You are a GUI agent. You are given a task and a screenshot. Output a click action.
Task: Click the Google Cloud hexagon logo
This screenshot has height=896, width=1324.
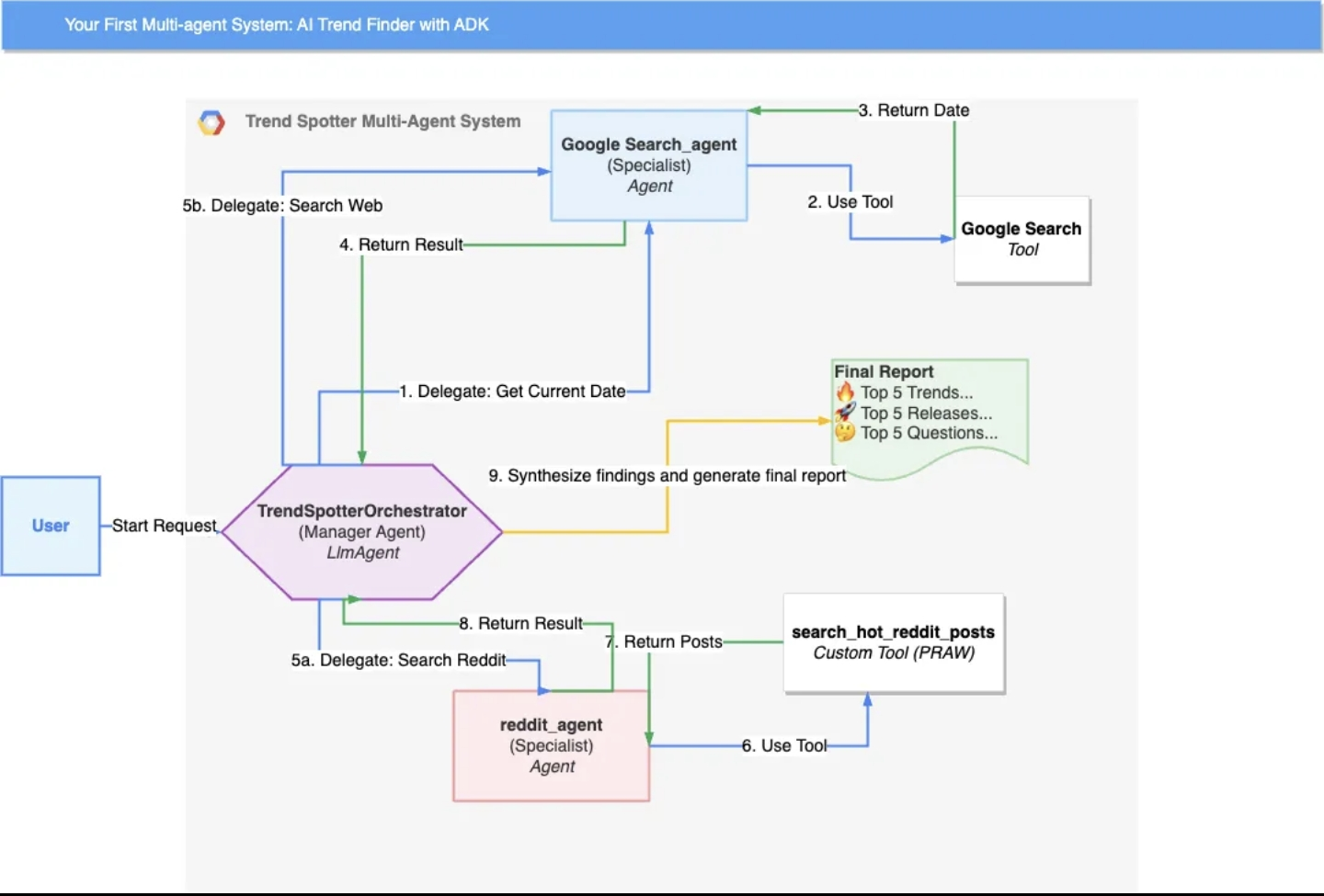click(x=211, y=122)
